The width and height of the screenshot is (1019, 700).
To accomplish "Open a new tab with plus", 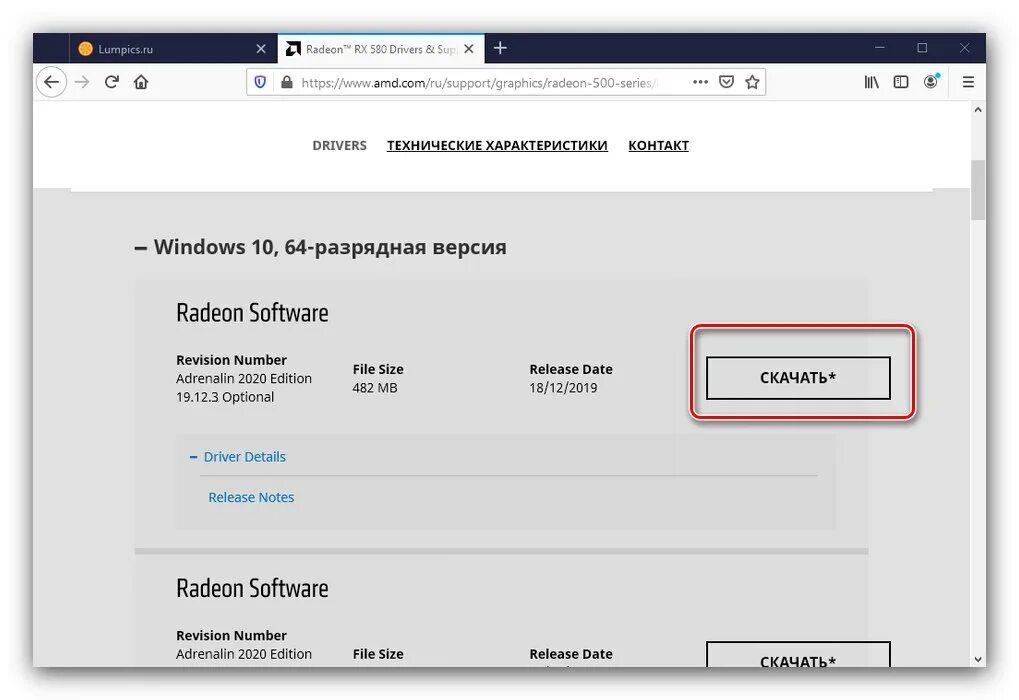I will pyautogui.click(x=500, y=48).
